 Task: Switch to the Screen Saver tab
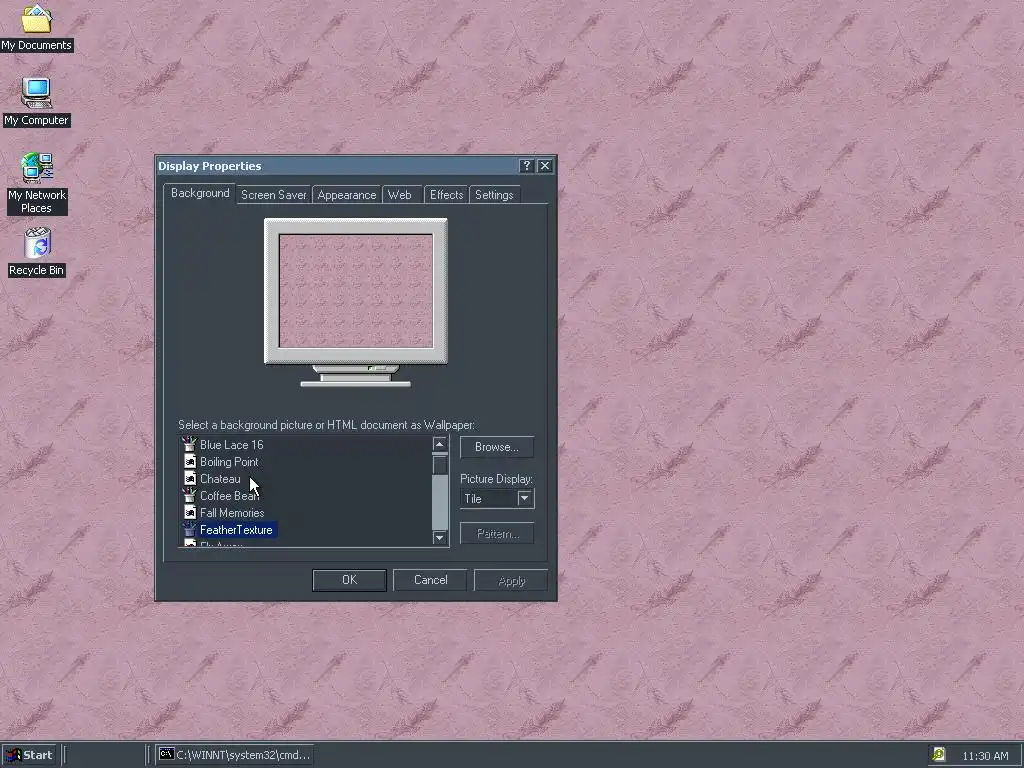(x=274, y=195)
